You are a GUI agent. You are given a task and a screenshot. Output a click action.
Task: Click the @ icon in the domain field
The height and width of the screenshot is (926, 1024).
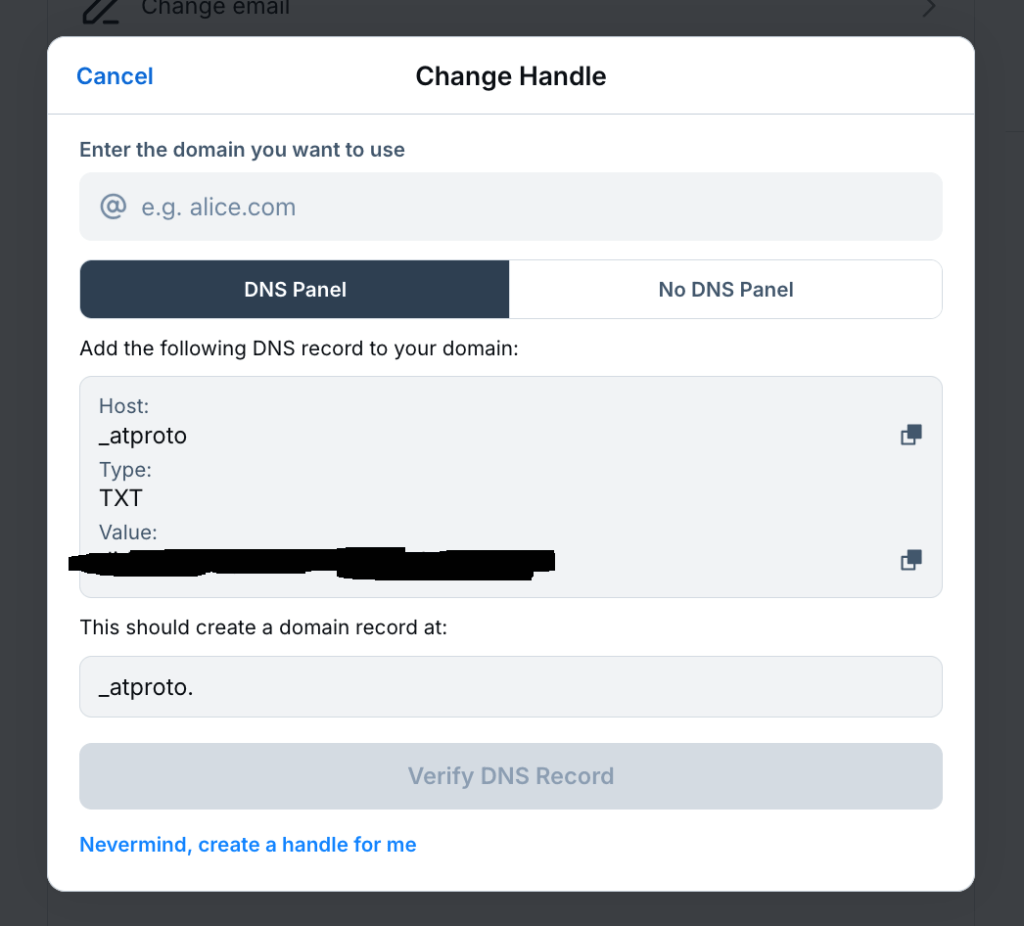[112, 206]
